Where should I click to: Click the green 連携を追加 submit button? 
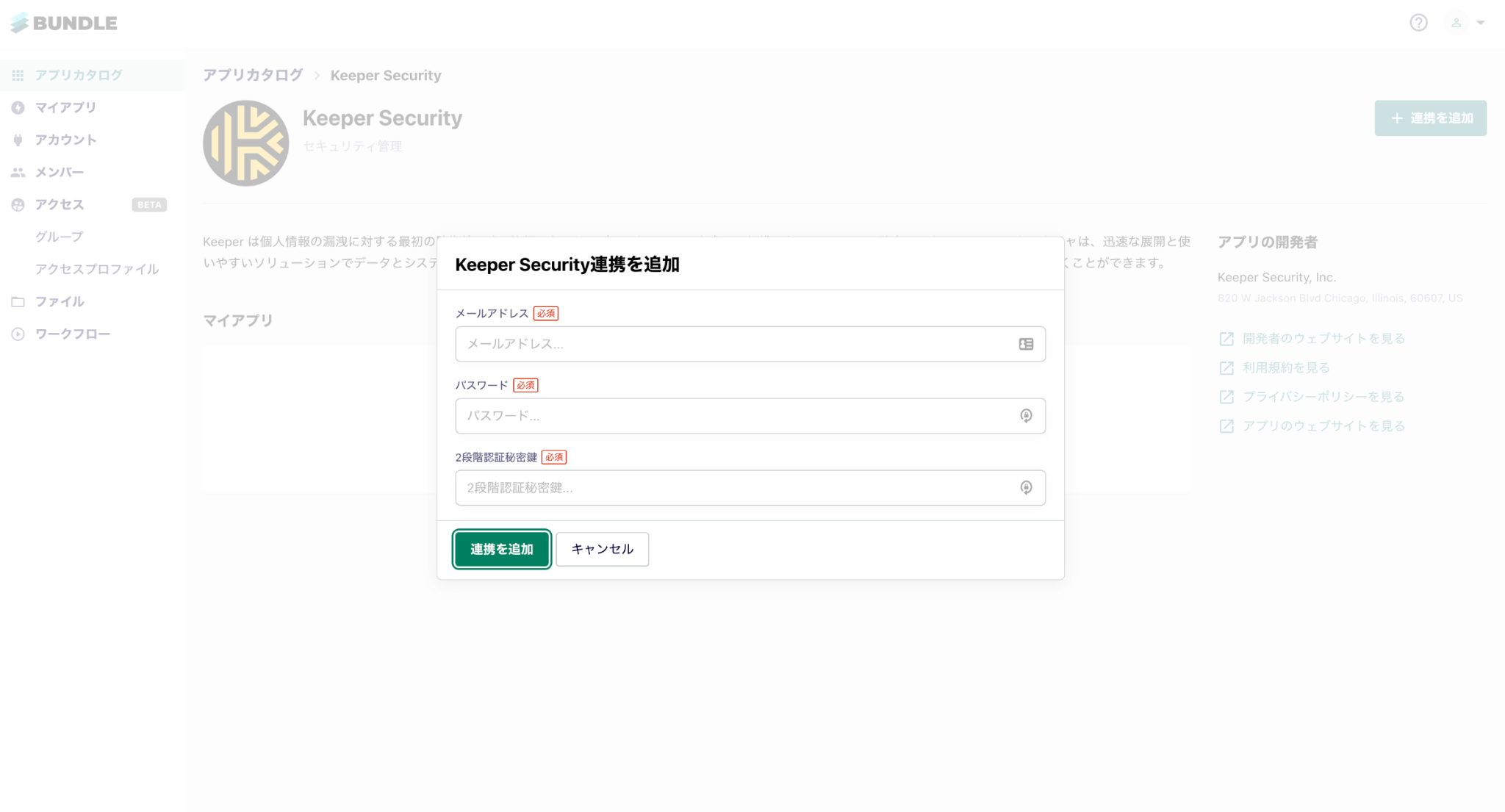point(502,549)
